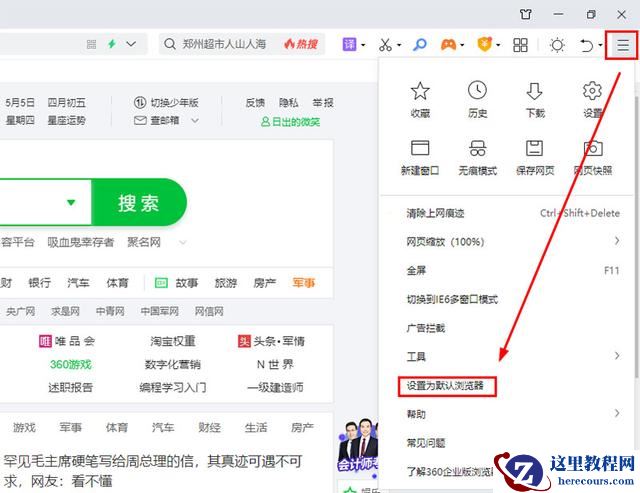Expand the hot-words row chevron after 聚名网
This screenshot has height=493, width=640.
183,242
